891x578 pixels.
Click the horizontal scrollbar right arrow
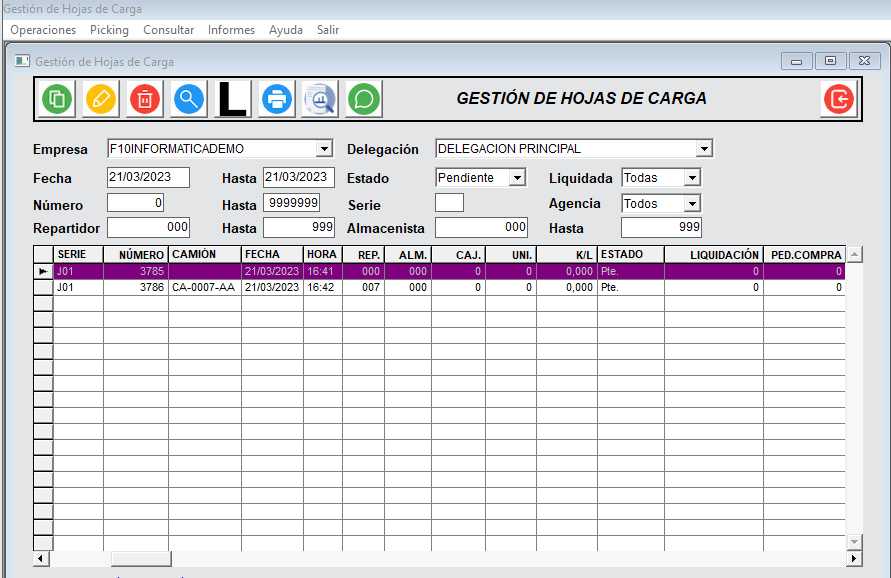(x=838, y=558)
